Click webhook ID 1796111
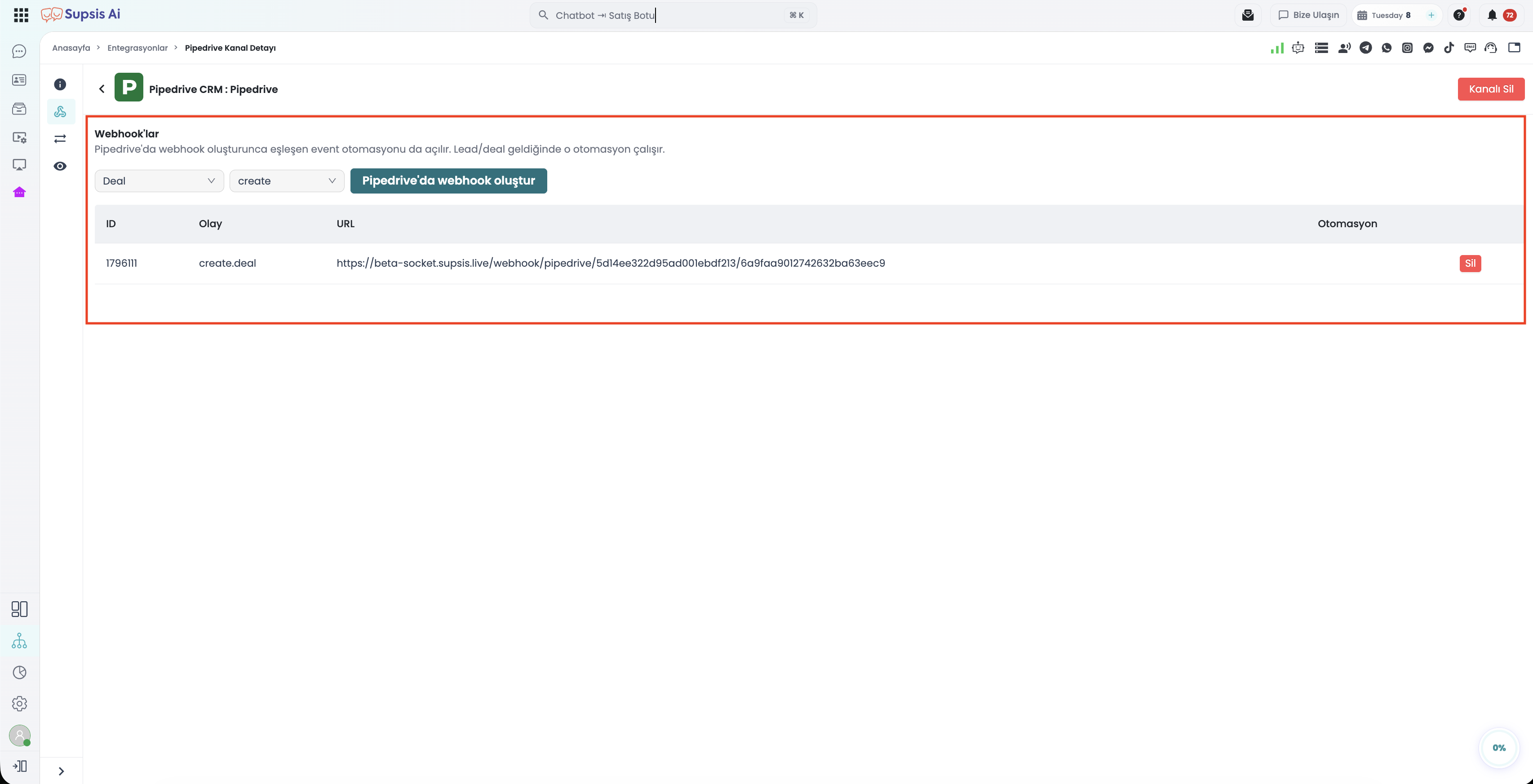Image resolution: width=1533 pixels, height=784 pixels. (x=121, y=263)
